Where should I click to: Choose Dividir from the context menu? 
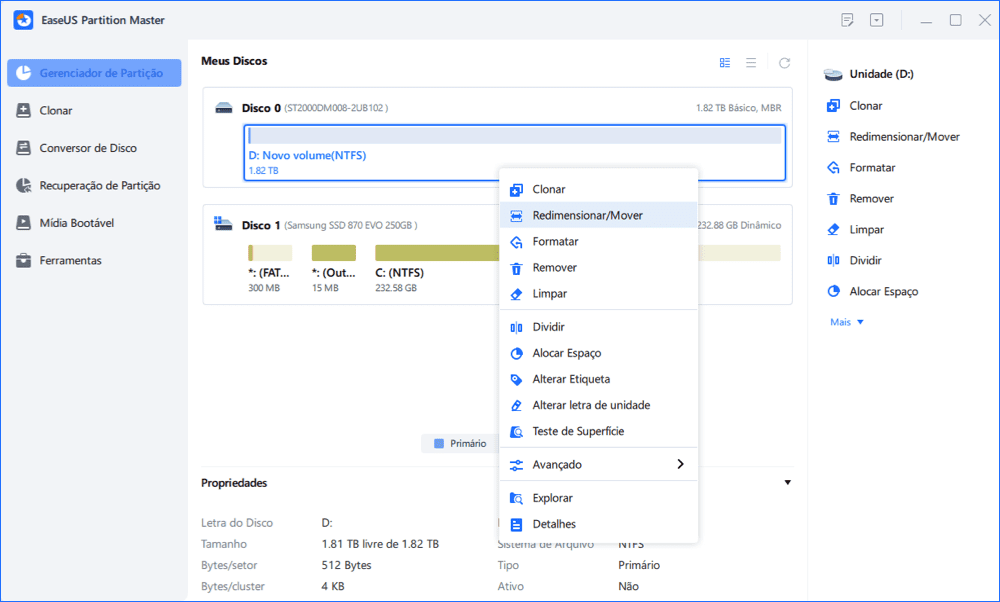[599, 327]
